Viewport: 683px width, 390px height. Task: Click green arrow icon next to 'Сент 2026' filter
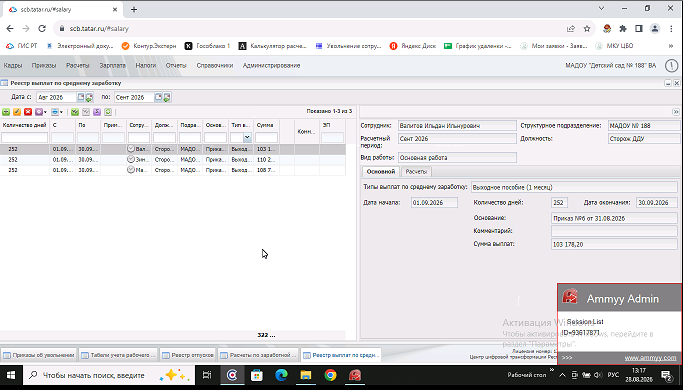pos(167,97)
